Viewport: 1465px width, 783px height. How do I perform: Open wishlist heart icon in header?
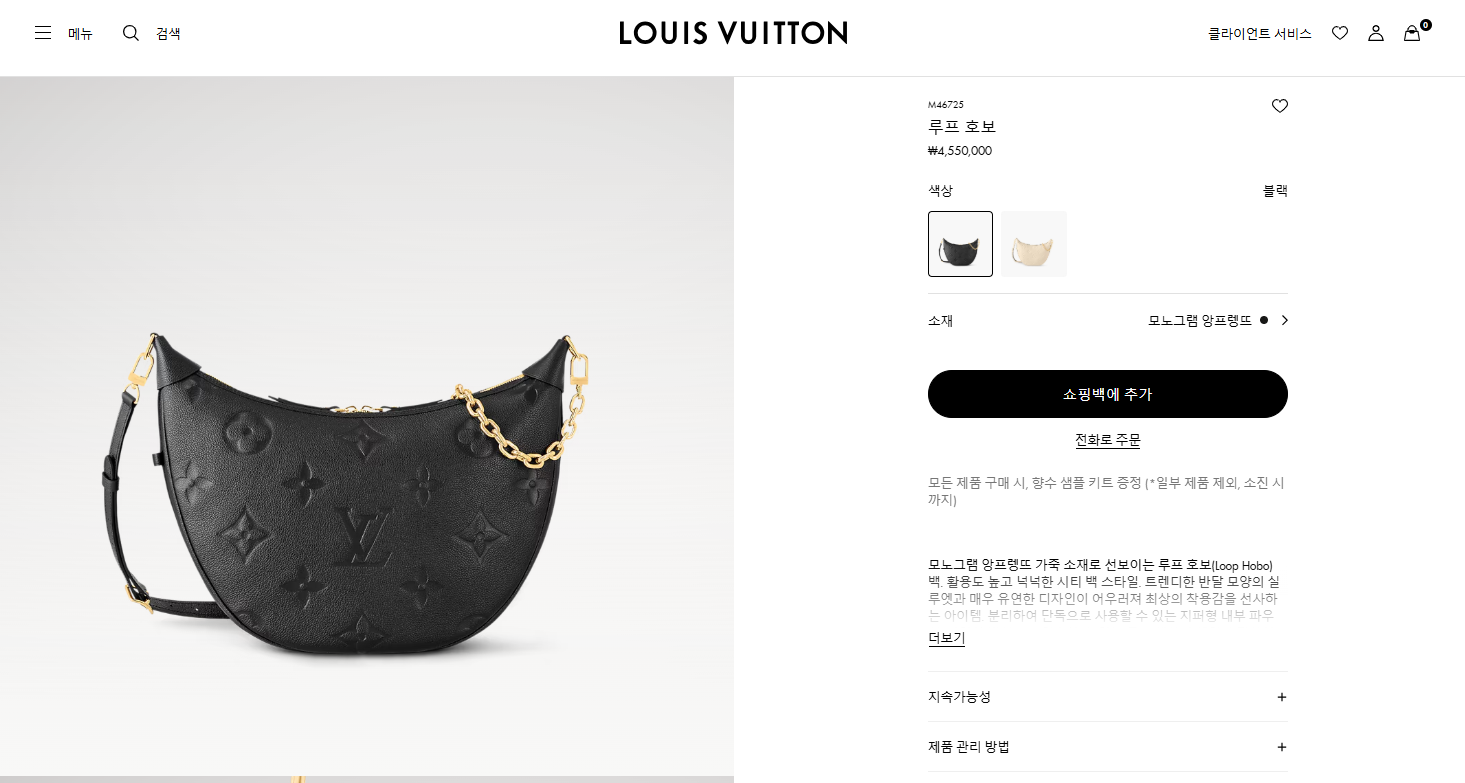click(1340, 33)
